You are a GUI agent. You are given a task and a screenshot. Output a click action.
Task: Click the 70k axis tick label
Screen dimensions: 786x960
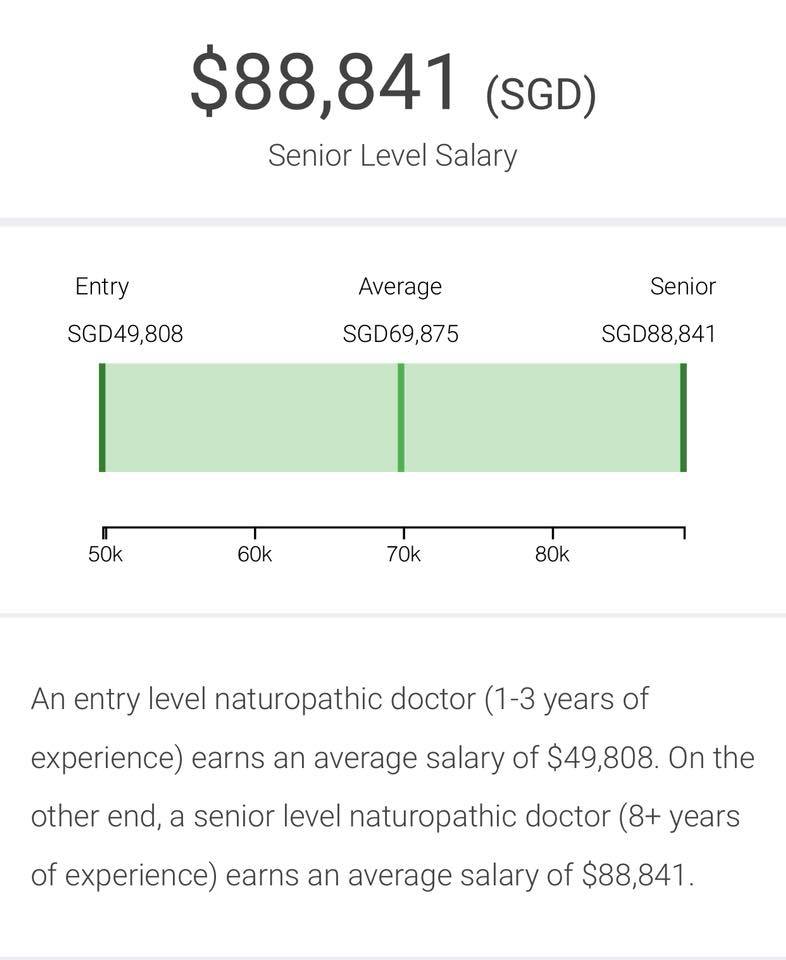coord(403,554)
